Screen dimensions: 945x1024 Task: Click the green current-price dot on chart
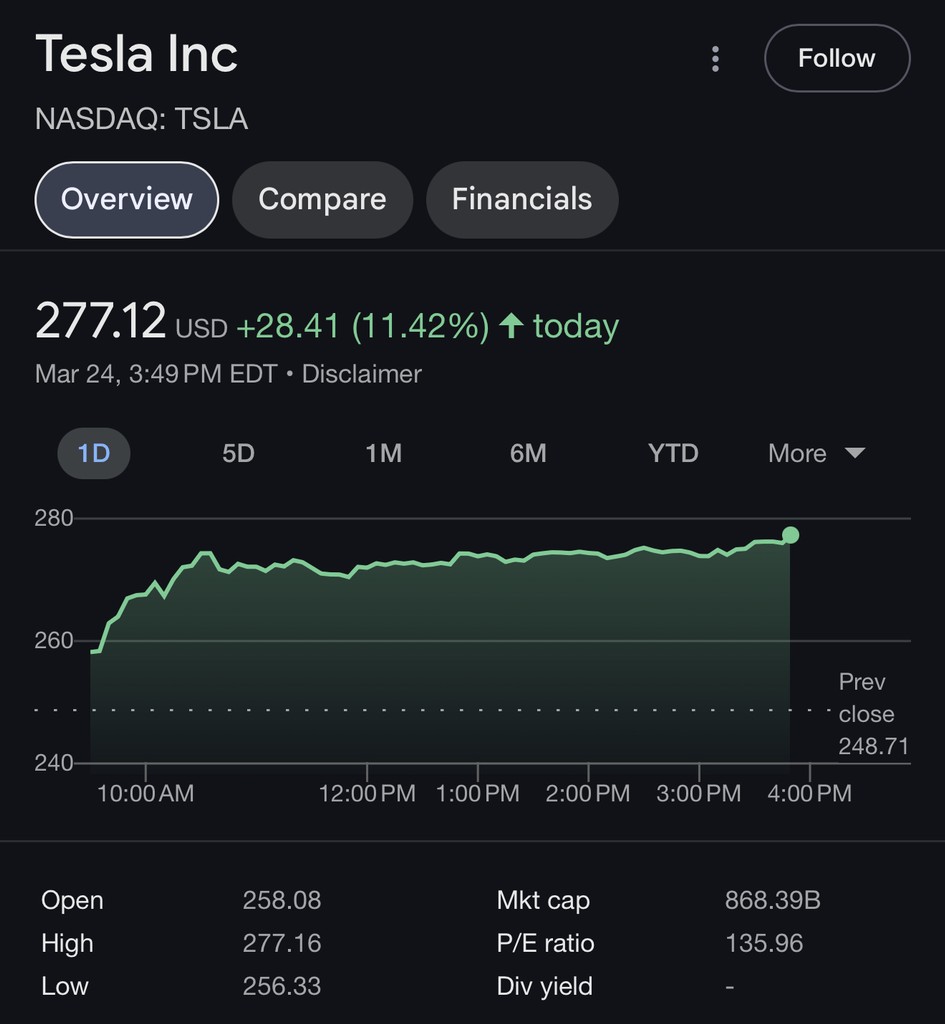point(790,535)
